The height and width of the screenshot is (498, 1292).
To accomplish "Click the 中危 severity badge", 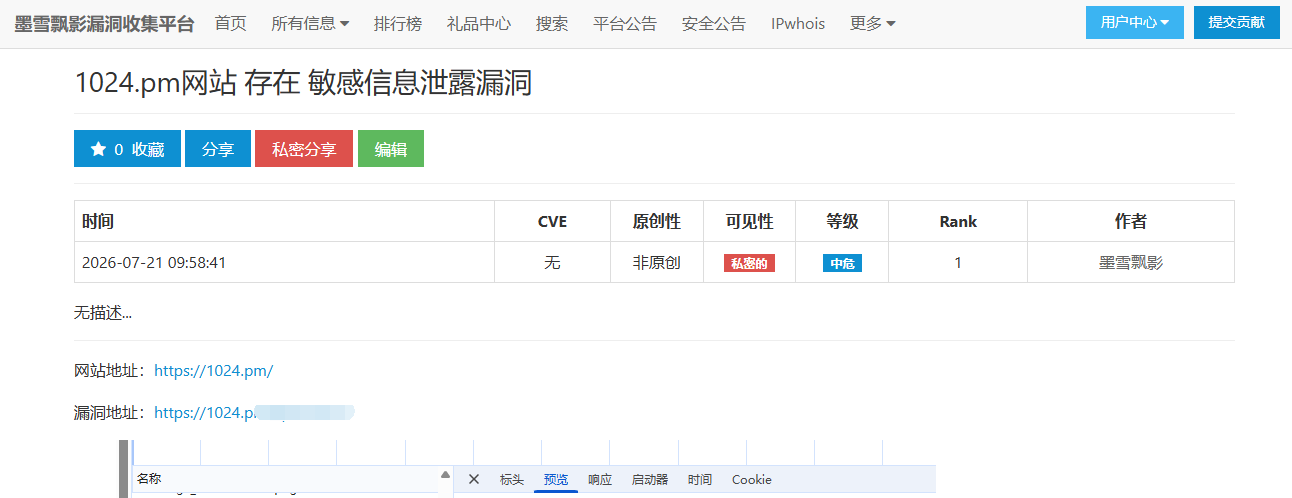I will point(842,263).
